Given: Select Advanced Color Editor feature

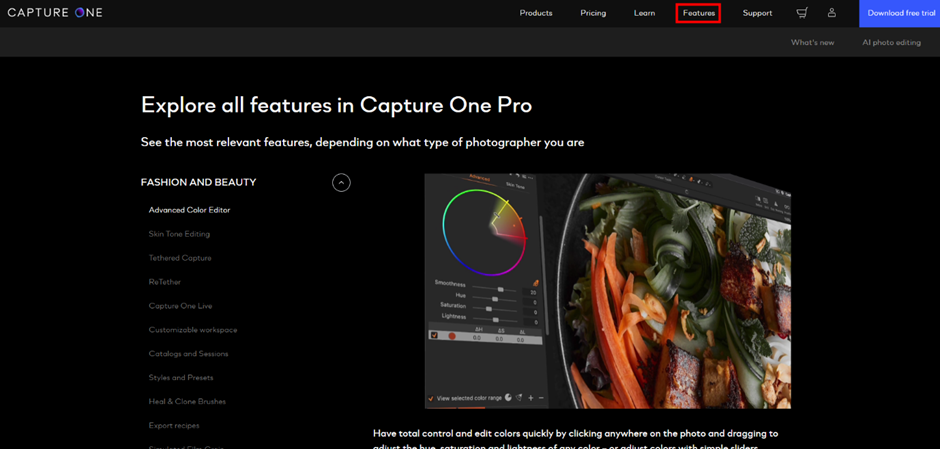Looking at the screenshot, I should click(x=189, y=210).
